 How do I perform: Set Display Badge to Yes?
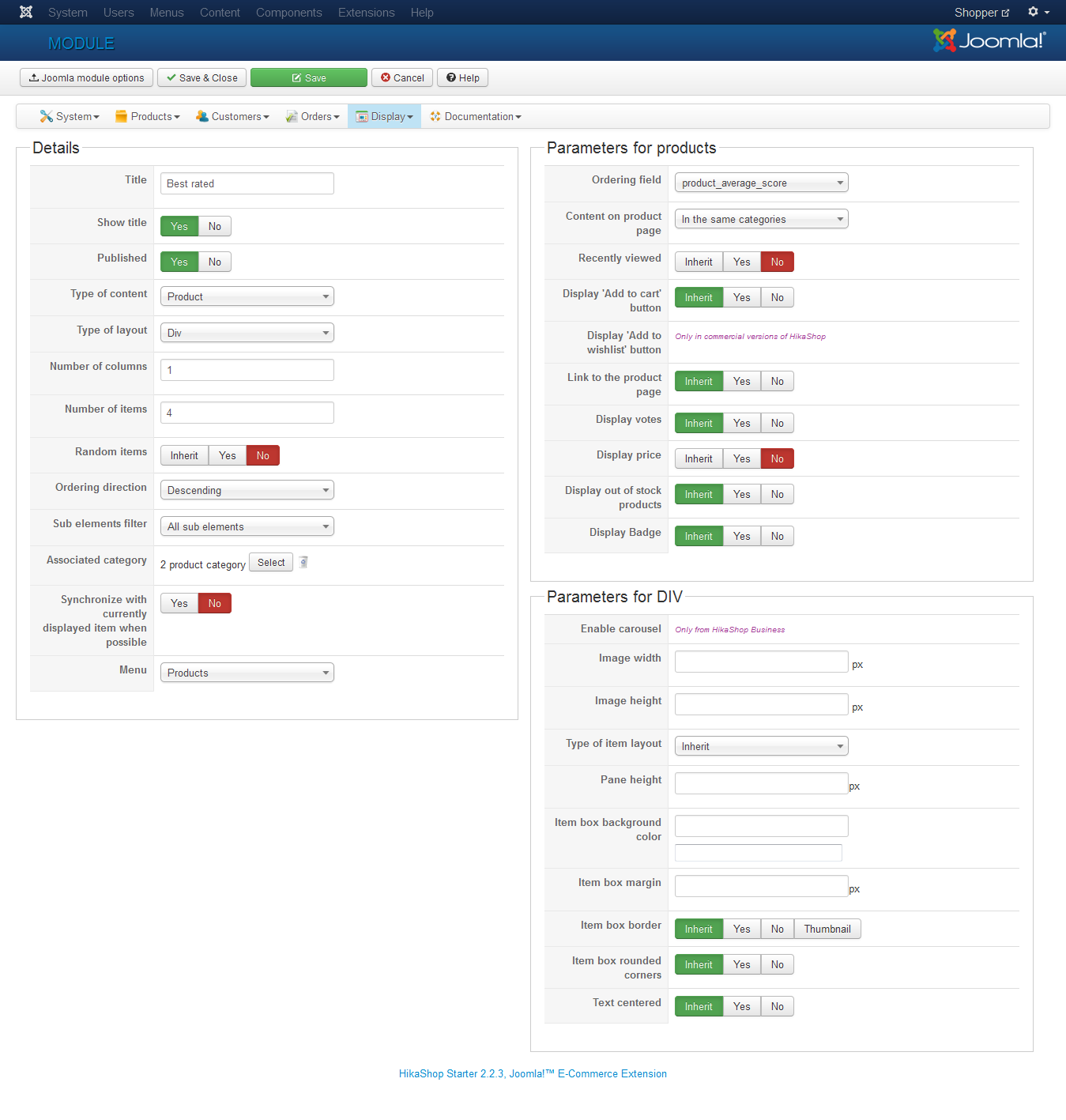tap(742, 536)
